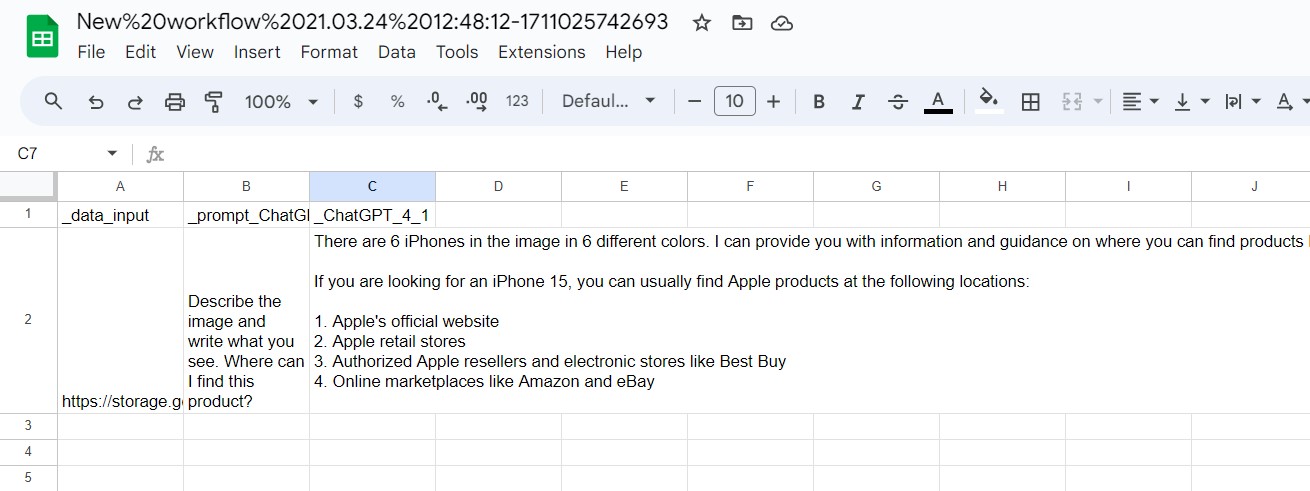Open the borders tool
The width and height of the screenshot is (1310, 491).
1030,101
